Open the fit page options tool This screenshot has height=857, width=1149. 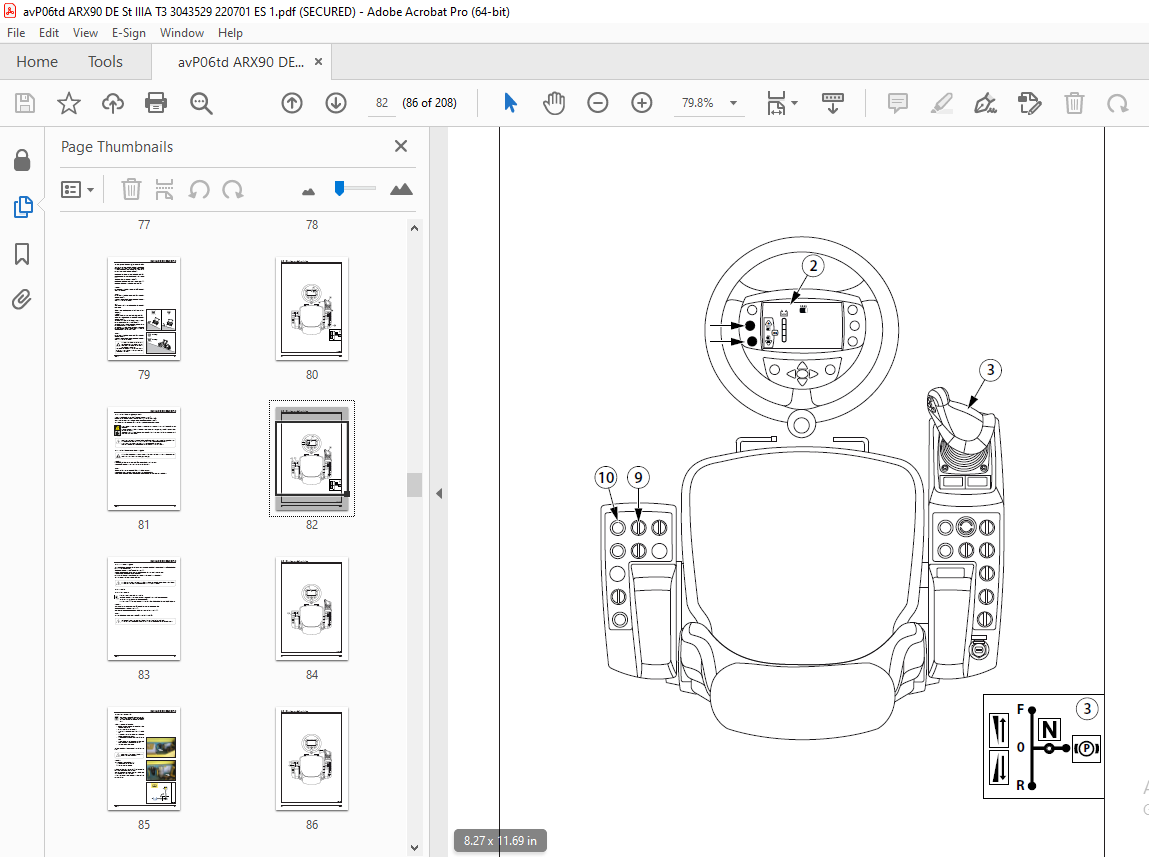click(x=776, y=103)
